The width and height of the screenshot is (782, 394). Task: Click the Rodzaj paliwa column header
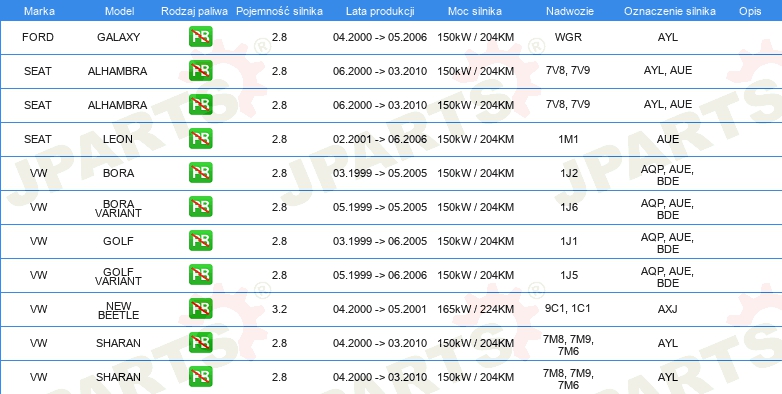tap(195, 11)
